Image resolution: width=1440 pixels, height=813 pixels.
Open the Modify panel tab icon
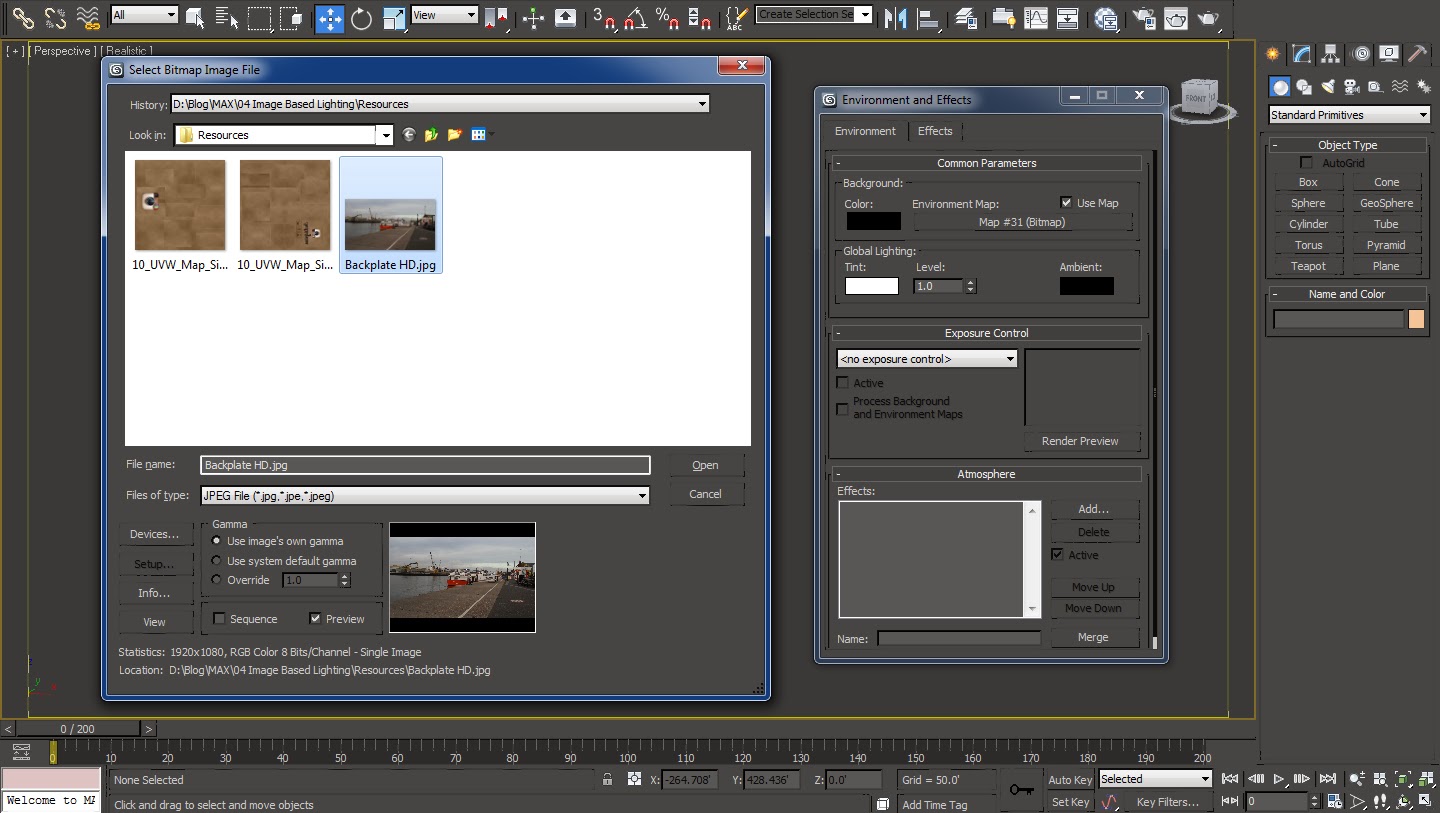point(1301,54)
